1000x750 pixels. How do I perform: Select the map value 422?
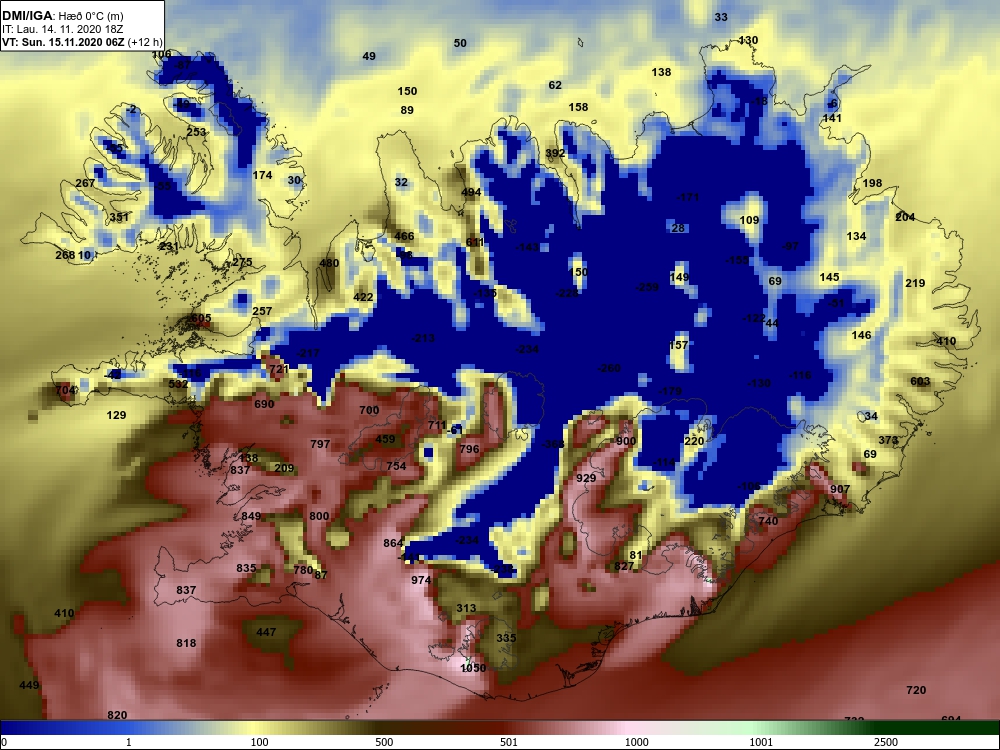click(x=364, y=297)
